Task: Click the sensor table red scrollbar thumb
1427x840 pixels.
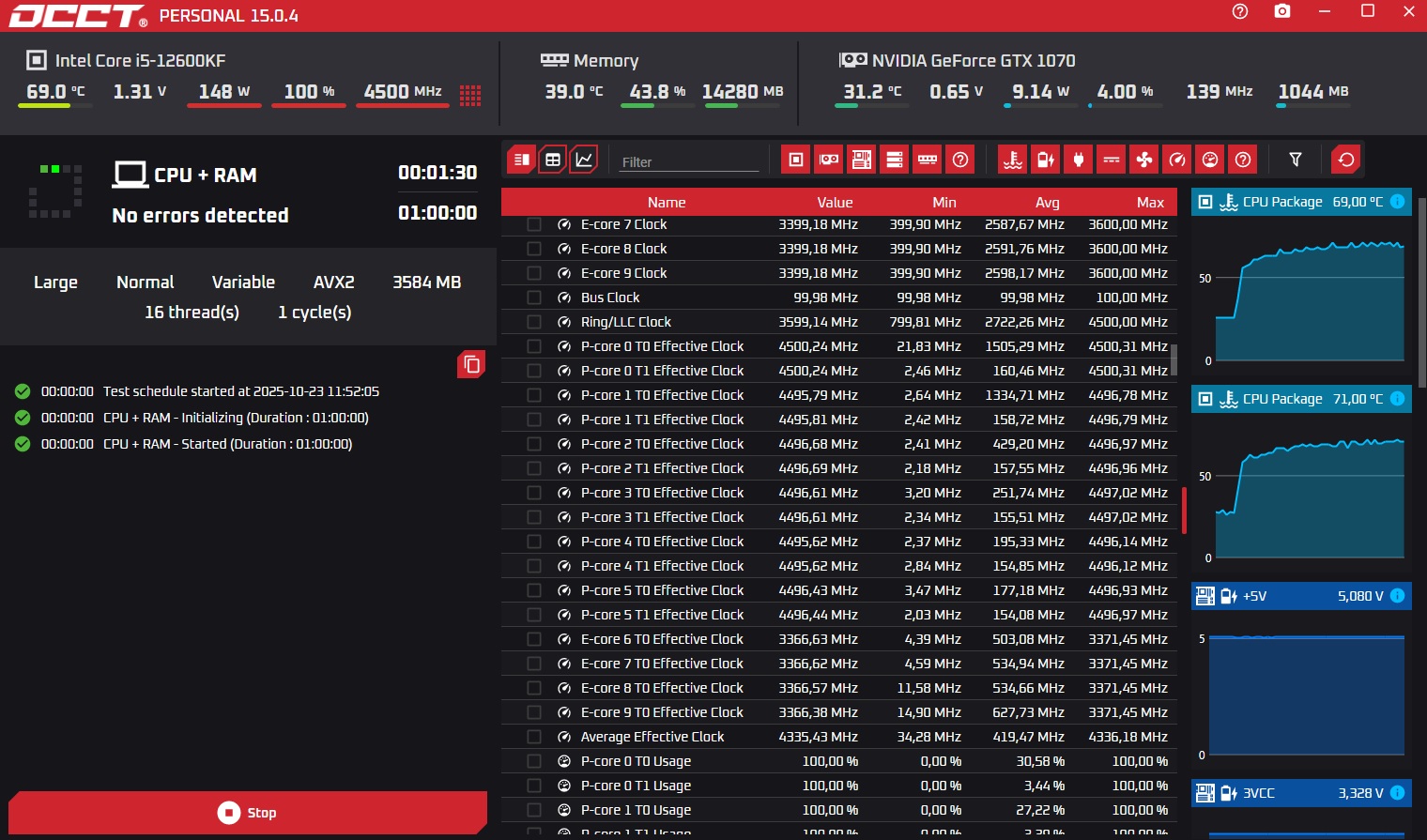Action: point(1184,511)
